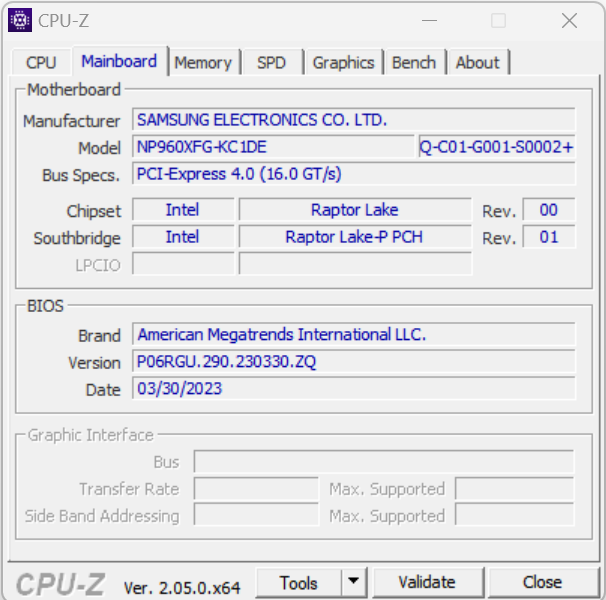Click the Chipset vendor Intel field
This screenshot has width=606, height=600.
(183, 210)
